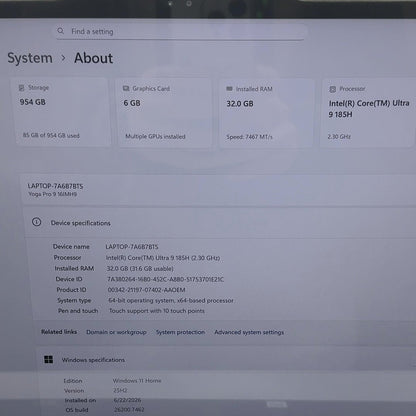Image resolution: width=416 pixels, height=416 pixels.
Task: Select the Installed on date value
Action: point(127,400)
